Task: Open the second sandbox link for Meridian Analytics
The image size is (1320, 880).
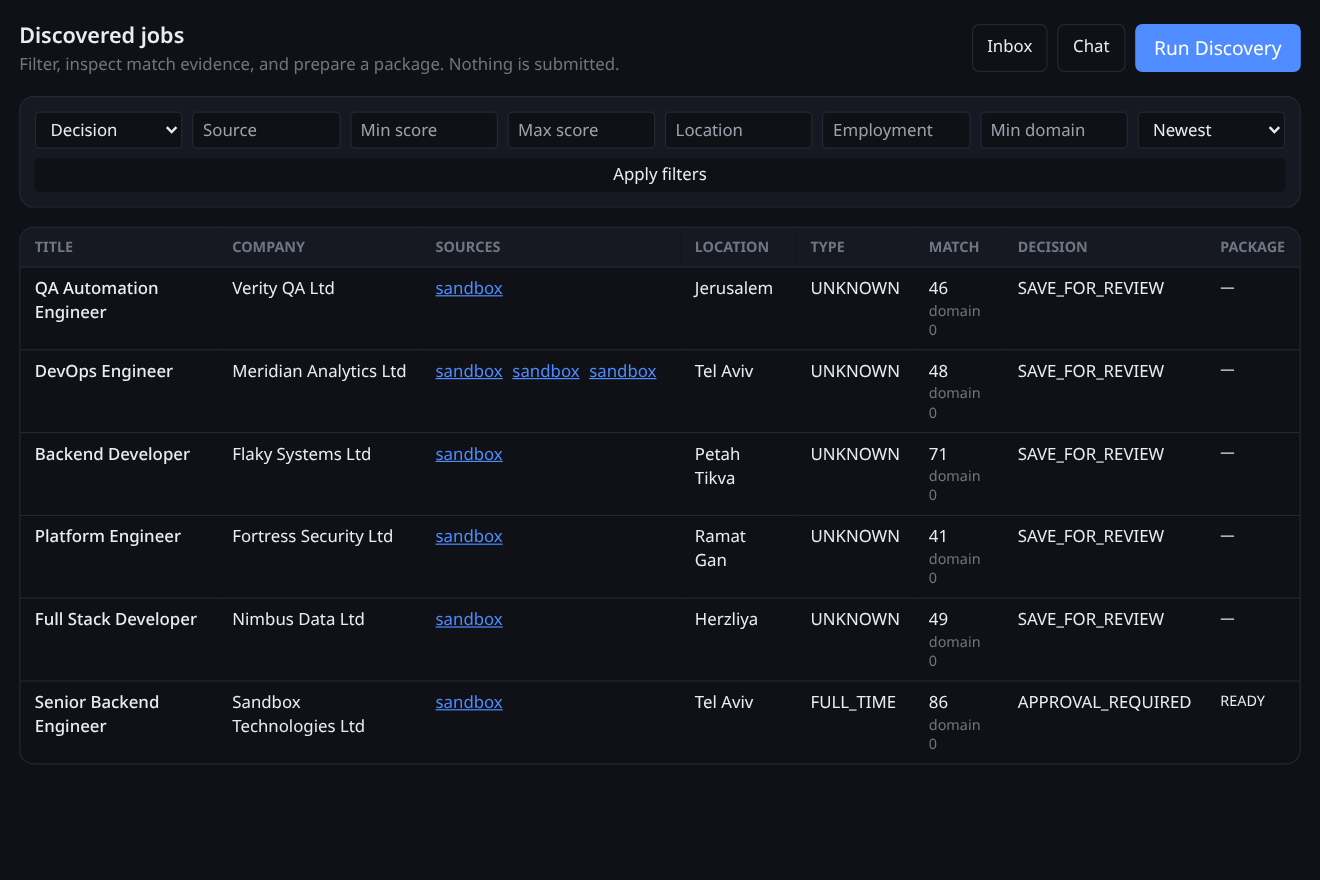Action: (x=546, y=371)
